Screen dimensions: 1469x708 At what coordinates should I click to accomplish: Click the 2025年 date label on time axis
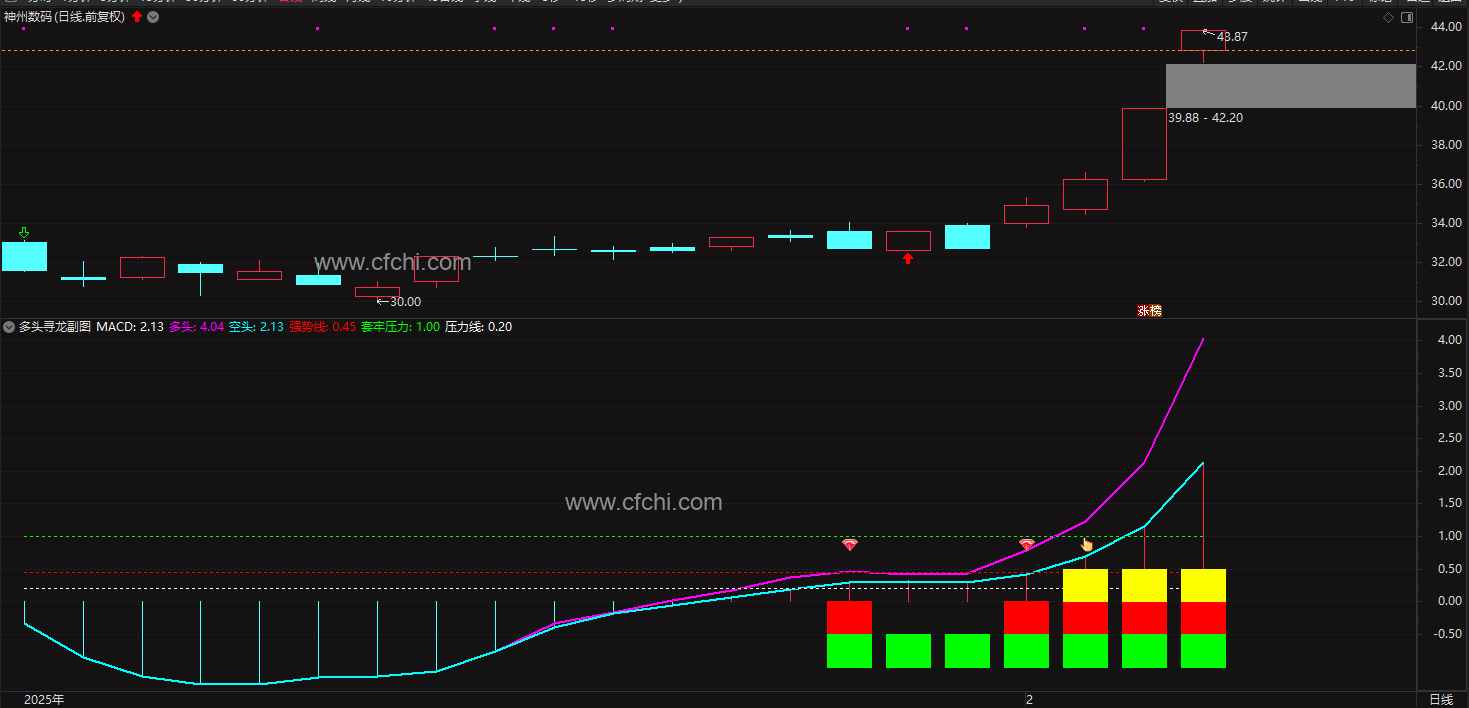click(44, 699)
